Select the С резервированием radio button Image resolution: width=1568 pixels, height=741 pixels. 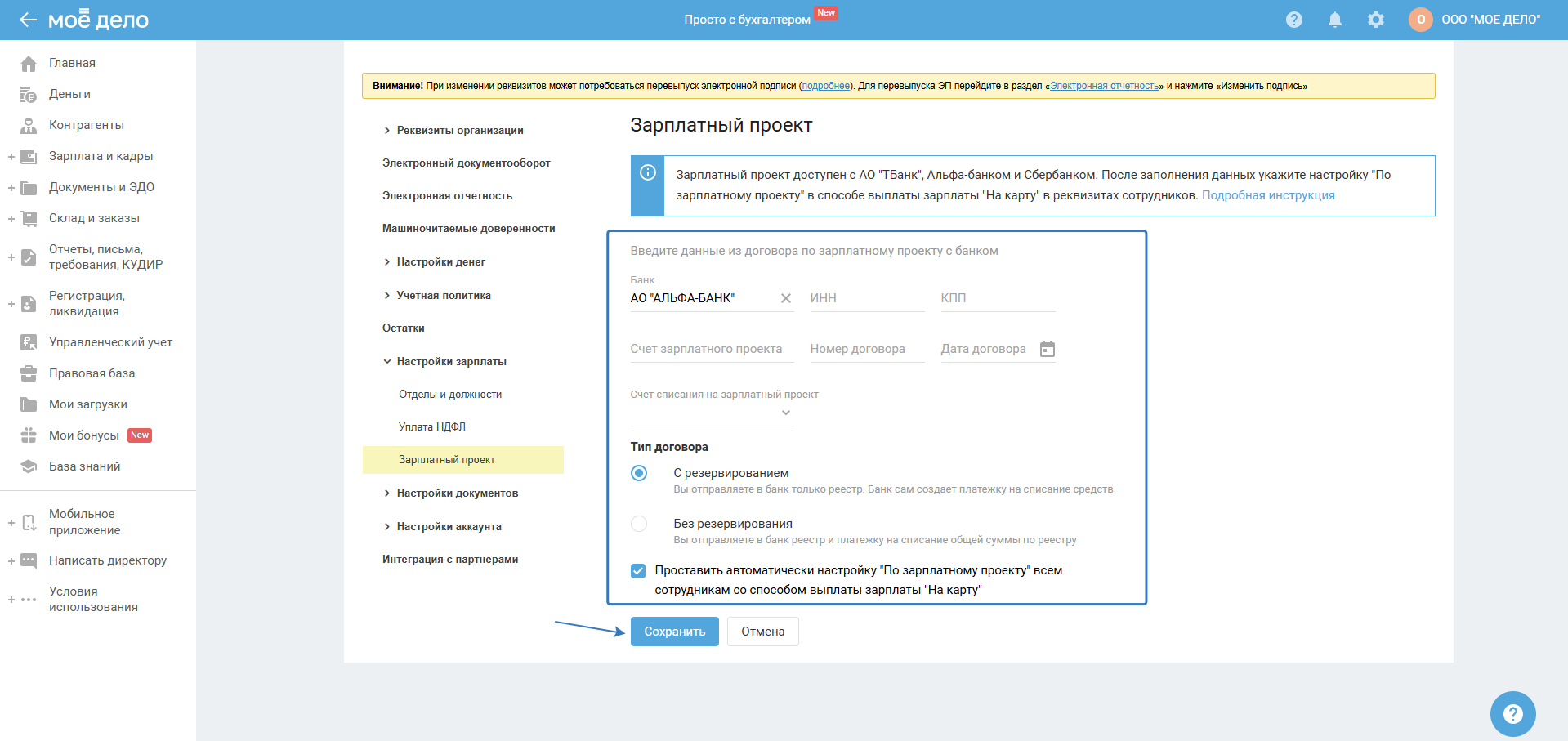639,473
